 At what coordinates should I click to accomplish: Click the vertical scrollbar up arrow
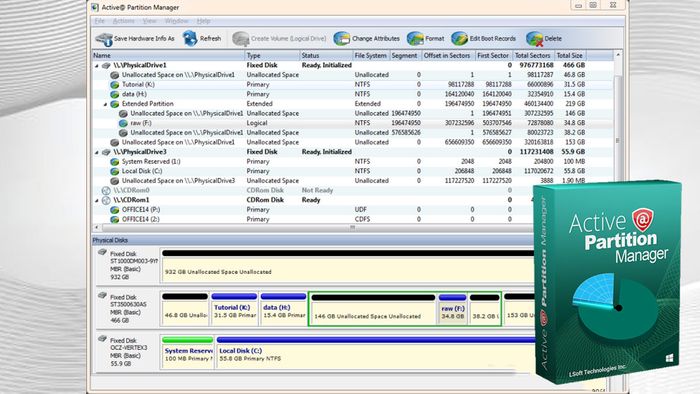(618, 55)
